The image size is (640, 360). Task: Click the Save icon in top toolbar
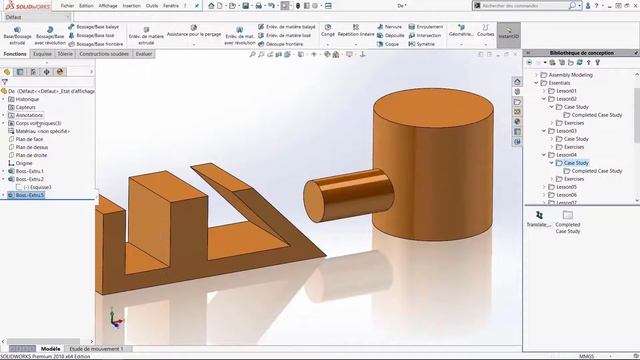245,6
